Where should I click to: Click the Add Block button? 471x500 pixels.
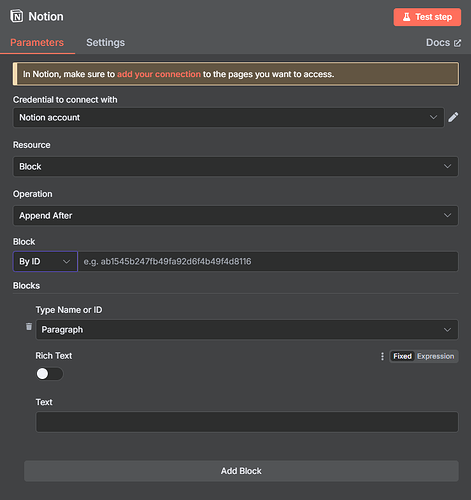click(x=241, y=471)
